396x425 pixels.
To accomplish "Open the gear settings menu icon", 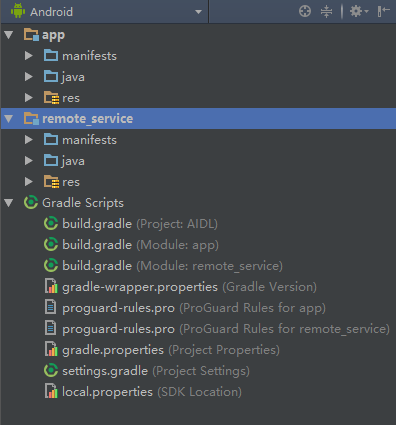I will pos(358,11).
